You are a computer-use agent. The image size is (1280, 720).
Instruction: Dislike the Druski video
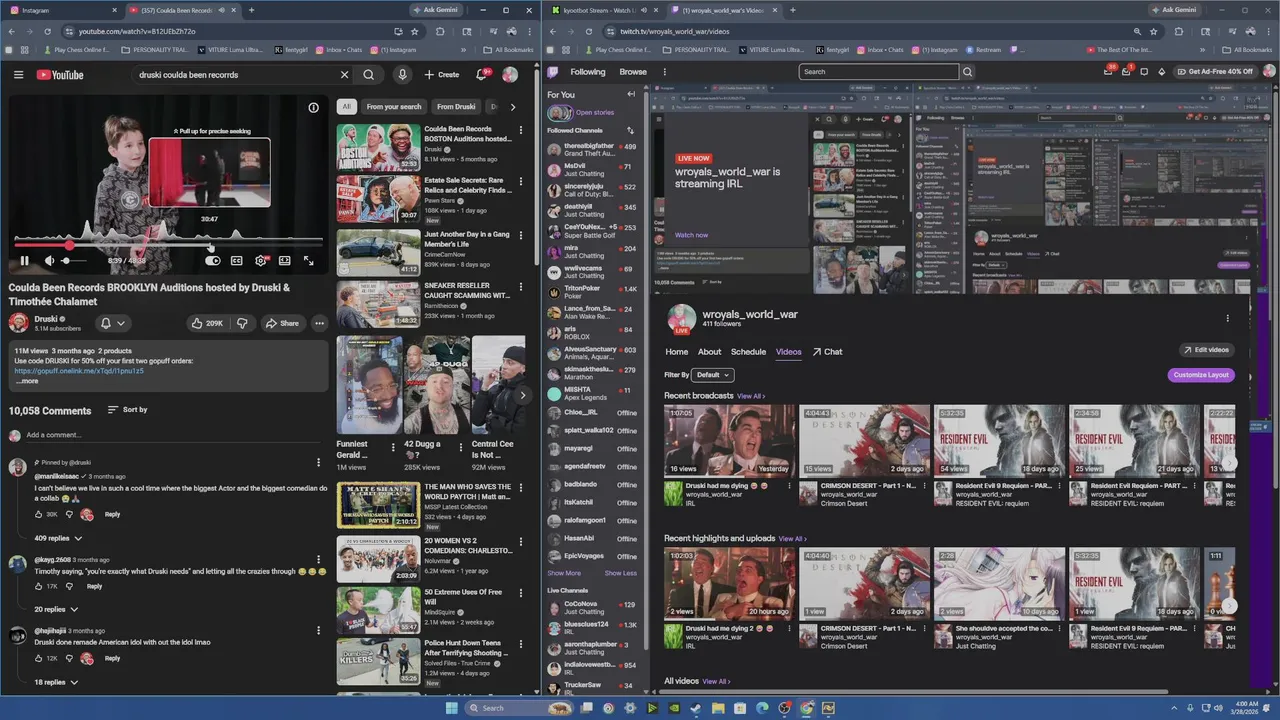[x=242, y=323]
